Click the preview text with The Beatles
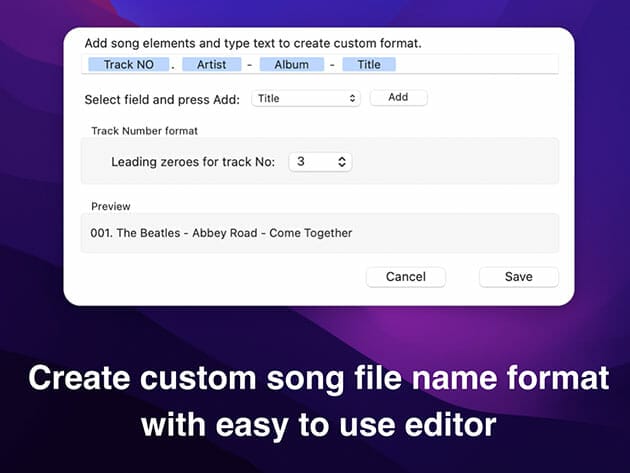This screenshot has width=630, height=473. click(x=221, y=233)
